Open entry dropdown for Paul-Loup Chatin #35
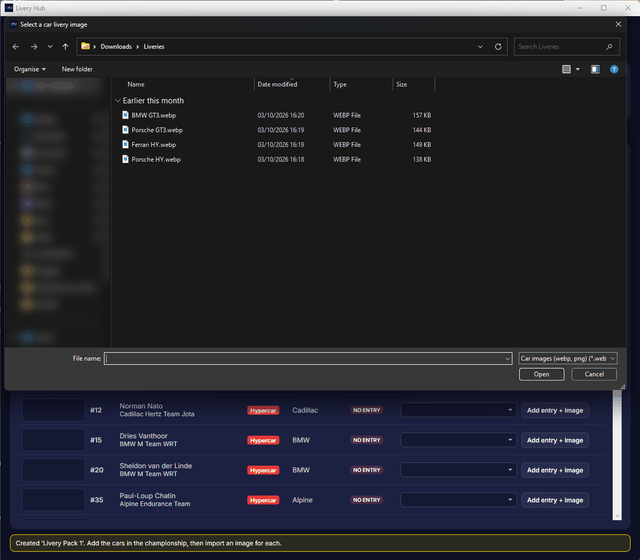The height and width of the screenshot is (560, 640). 459,500
